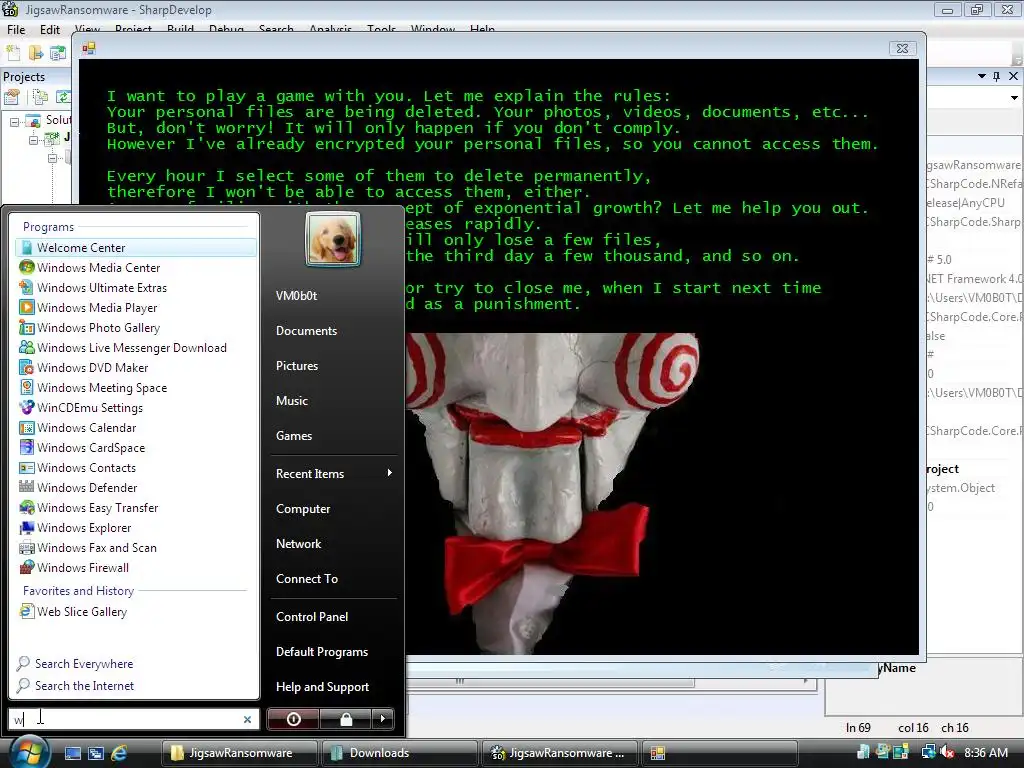Click SharpDevelop open file toolbar icon
The height and width of the screenshot is (768, 1024).
[36, 52]
